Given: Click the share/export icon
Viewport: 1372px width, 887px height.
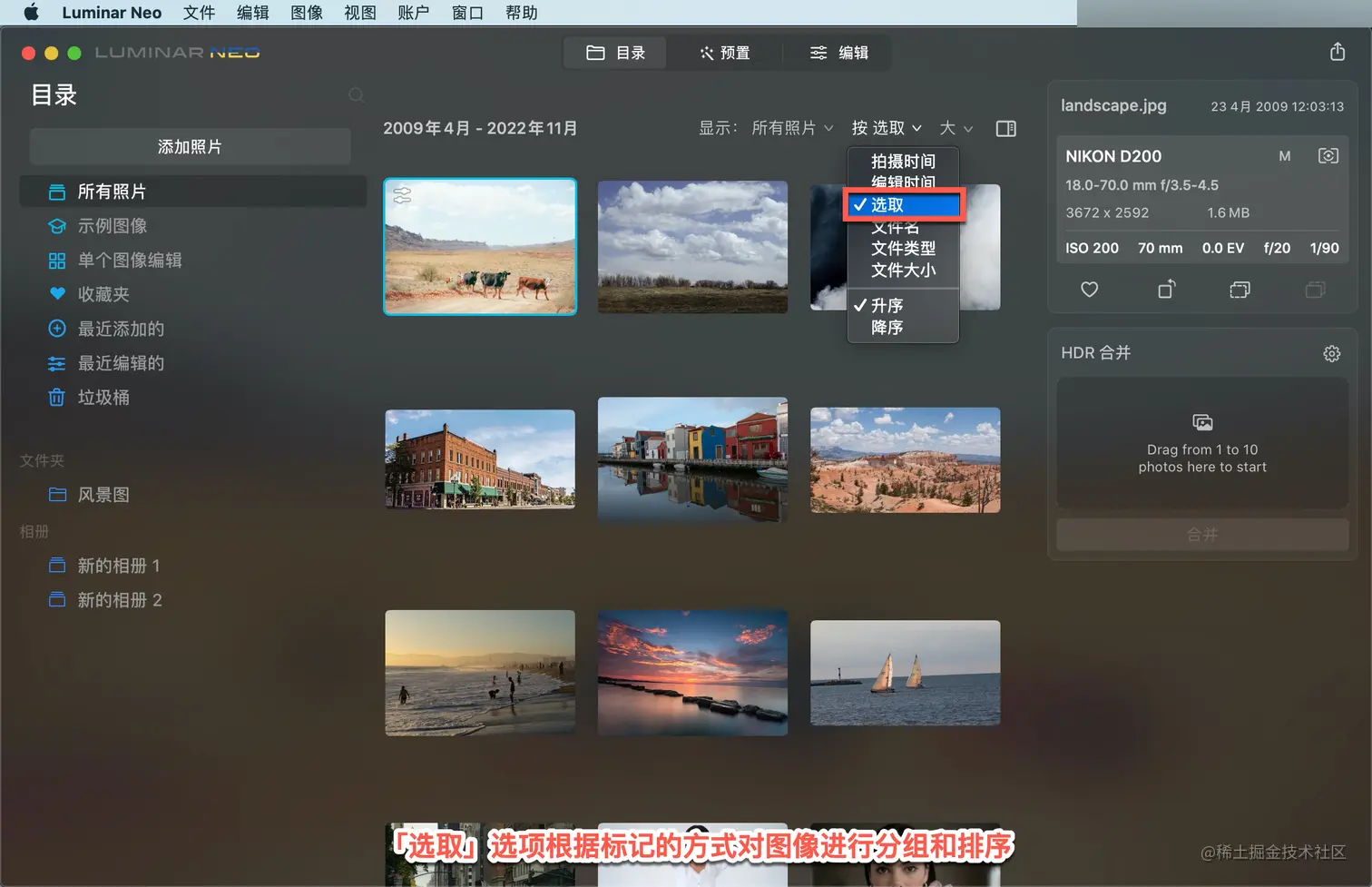Looking at the screenshot, I should (x=1337, y=52).
